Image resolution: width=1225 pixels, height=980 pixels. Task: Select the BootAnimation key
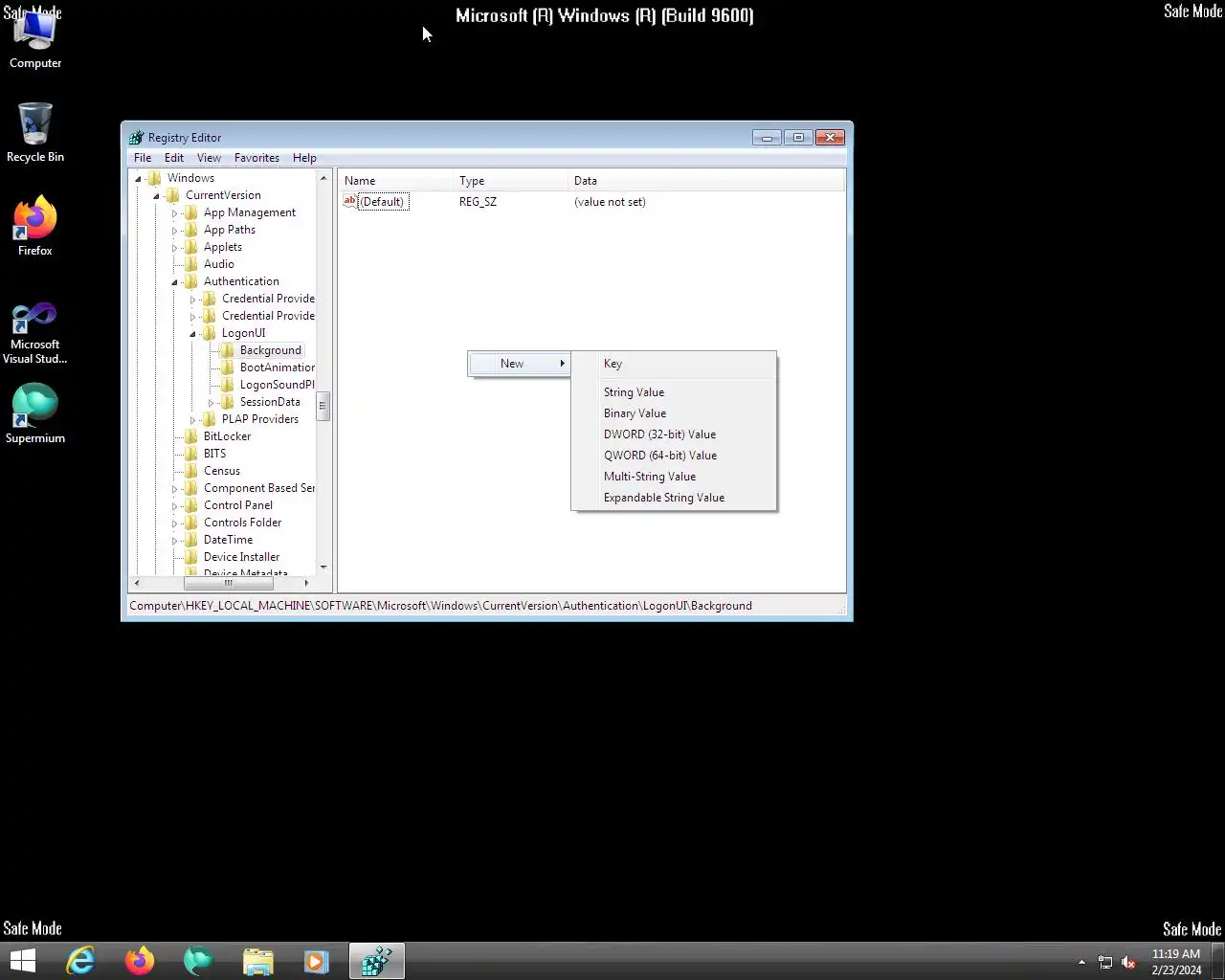pyautogui.click(x=278, y=367)
